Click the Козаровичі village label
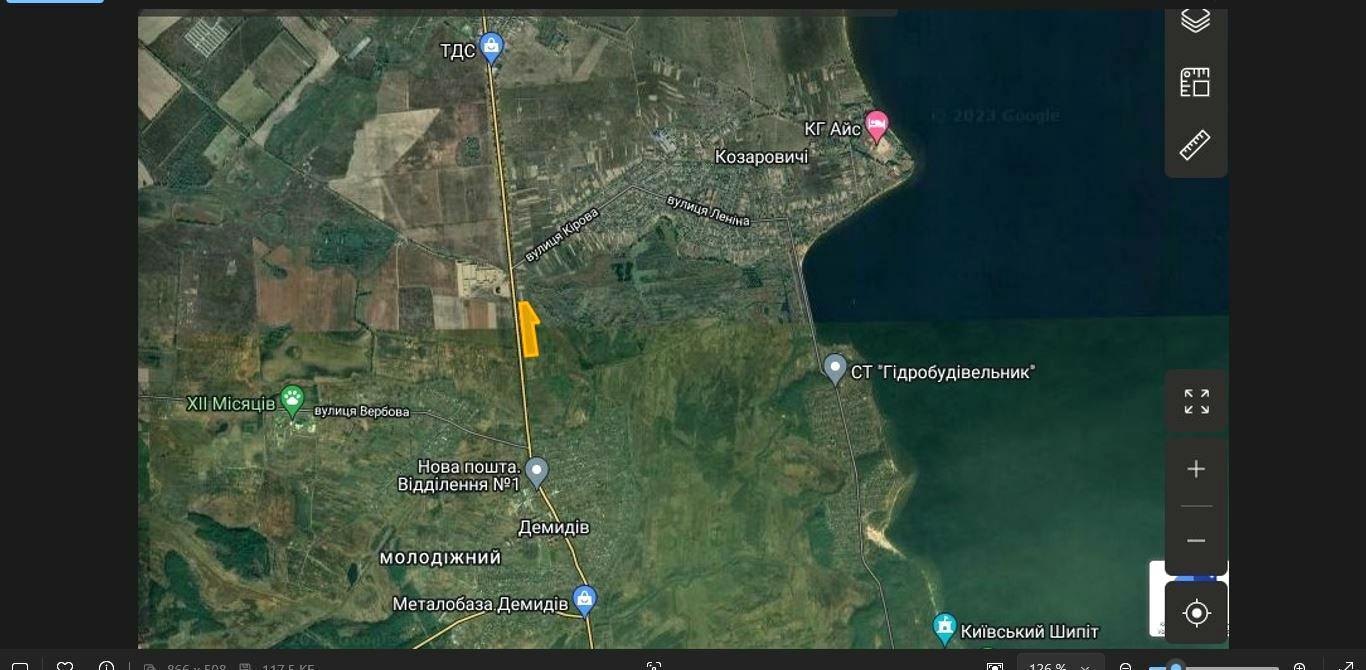 (761, 157)
